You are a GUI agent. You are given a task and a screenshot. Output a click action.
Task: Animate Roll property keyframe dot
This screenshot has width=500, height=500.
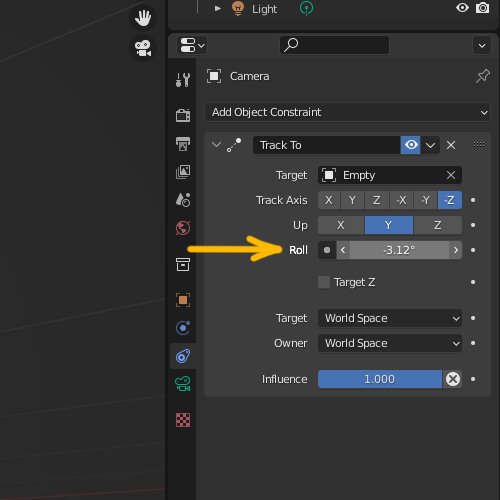pos(473,250)
